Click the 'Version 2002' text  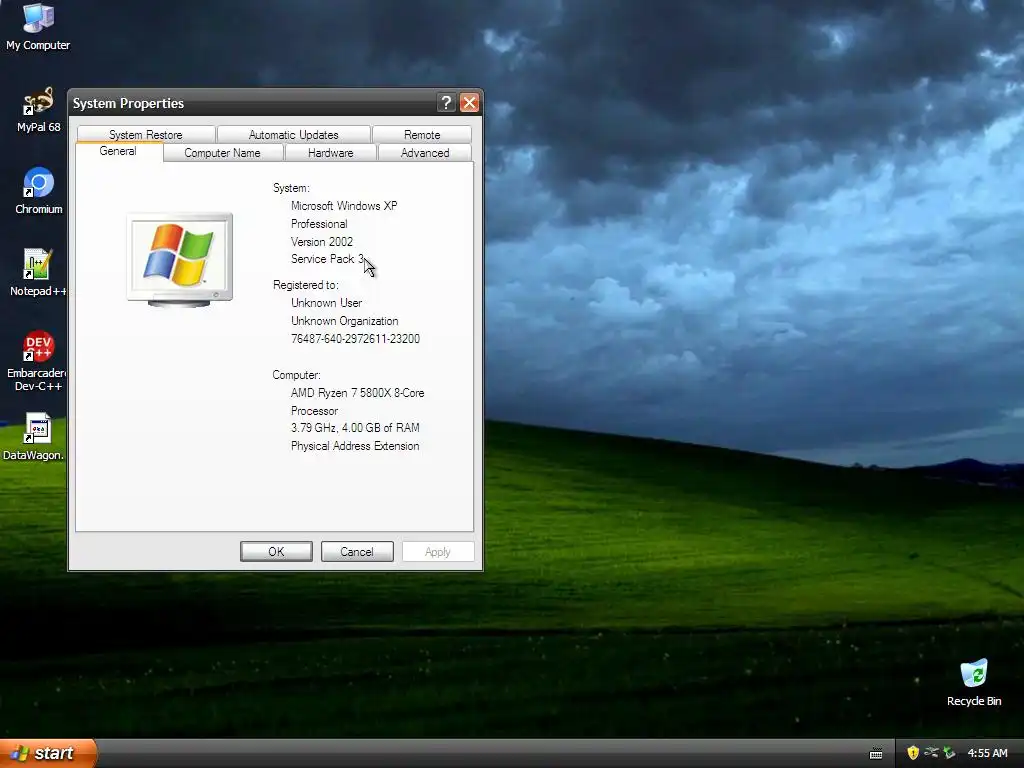(x=321, y=242)
